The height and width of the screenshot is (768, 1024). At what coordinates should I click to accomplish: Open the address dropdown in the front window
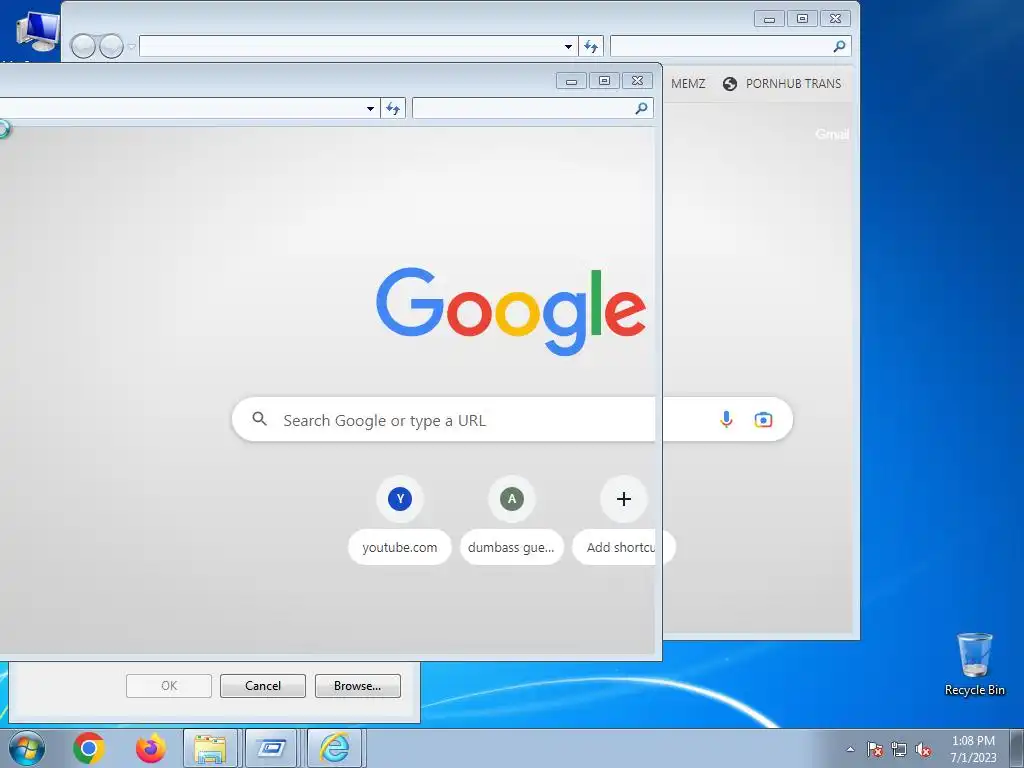370,108
